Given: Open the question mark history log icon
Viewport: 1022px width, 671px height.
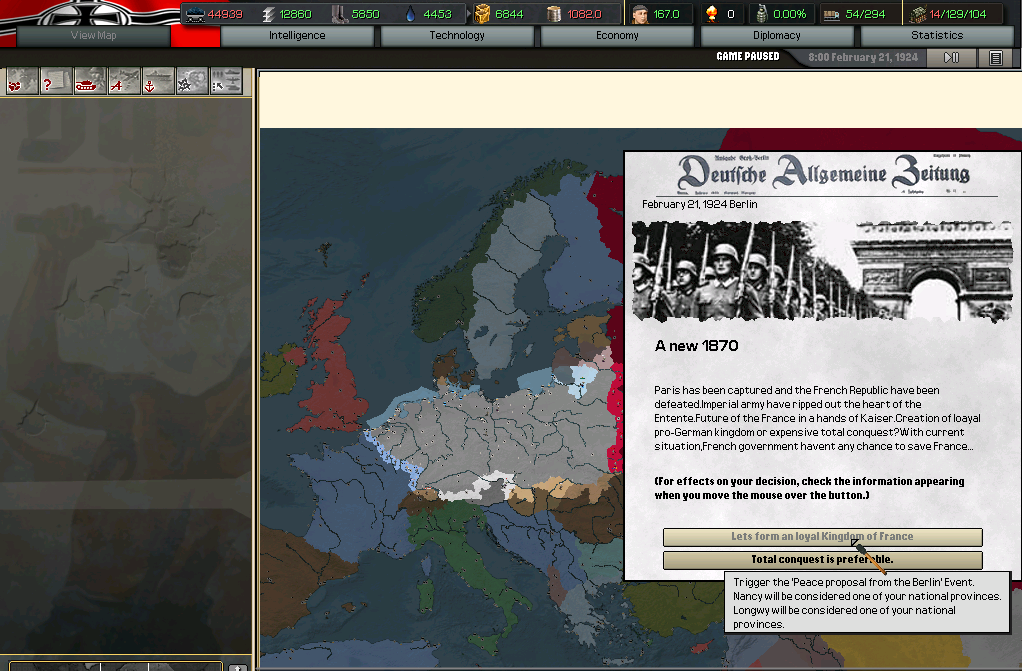Looking at the screenshot, I should coord(55,82).
